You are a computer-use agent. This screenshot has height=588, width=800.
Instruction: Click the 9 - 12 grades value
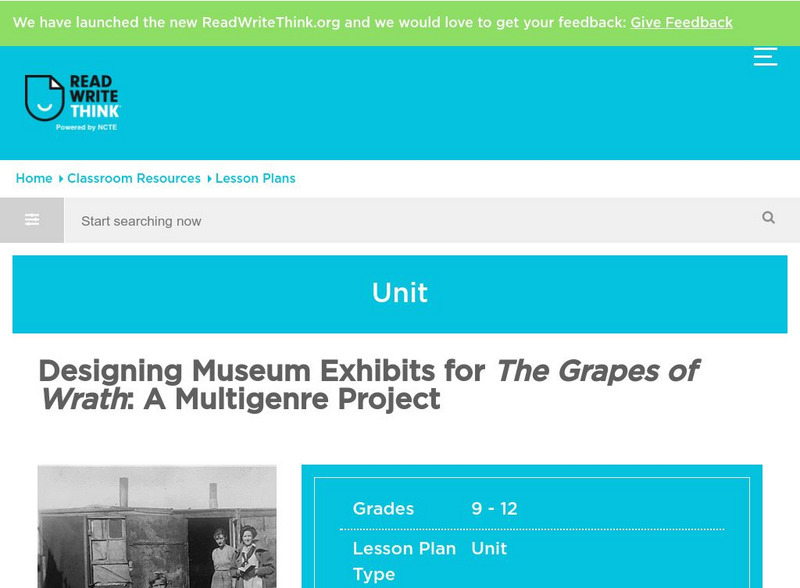coord(494,509)
